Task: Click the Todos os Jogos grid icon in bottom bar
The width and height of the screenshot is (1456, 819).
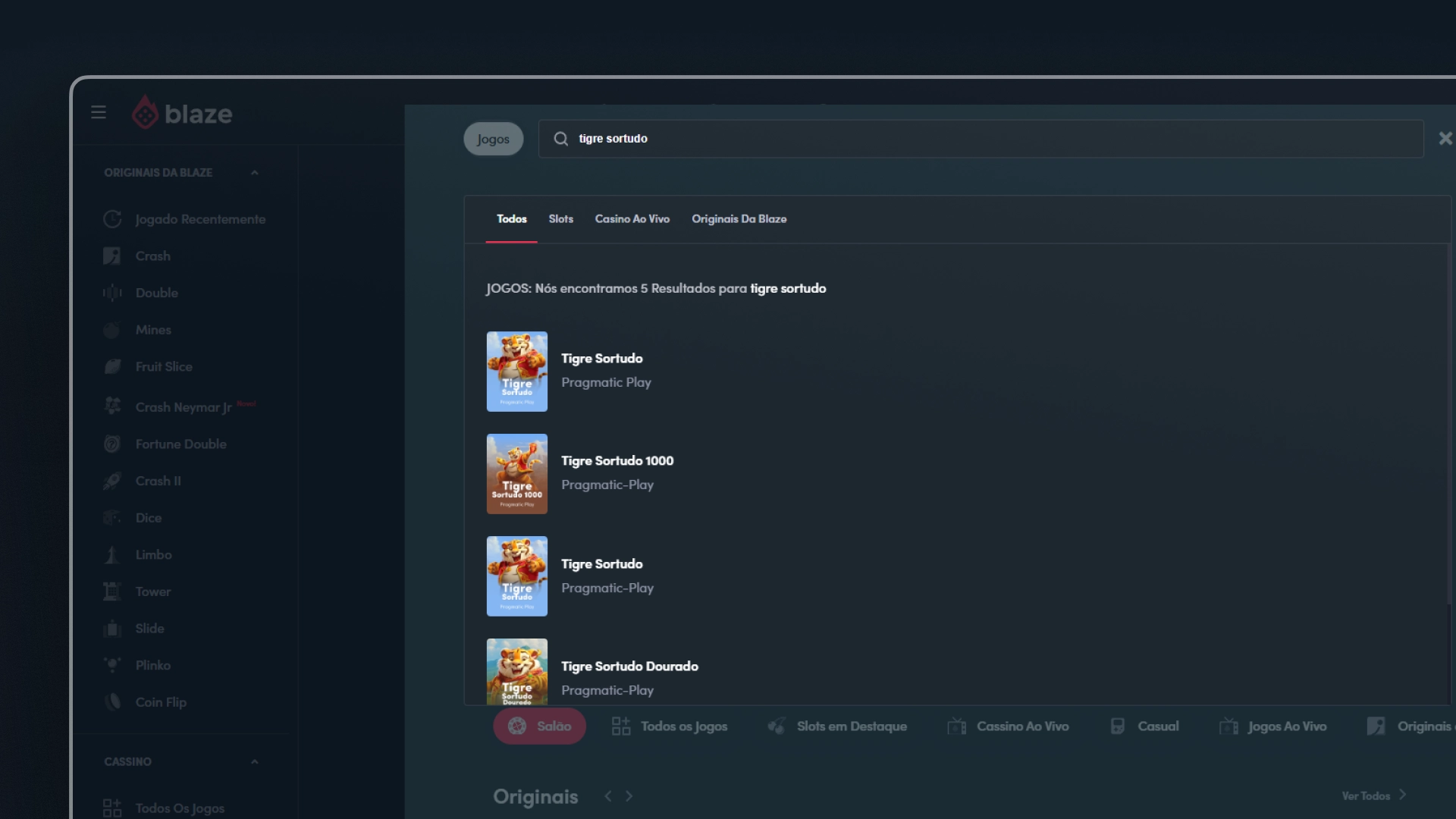Action: tap(621, 726)
